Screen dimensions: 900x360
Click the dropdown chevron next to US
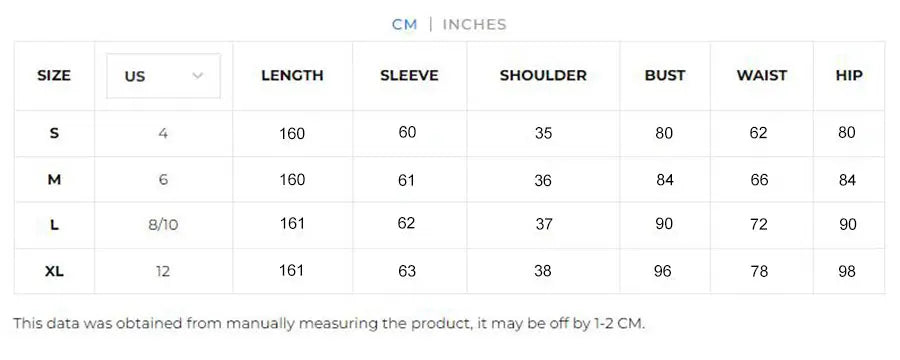pyautogui.click(x=197, y=76)
